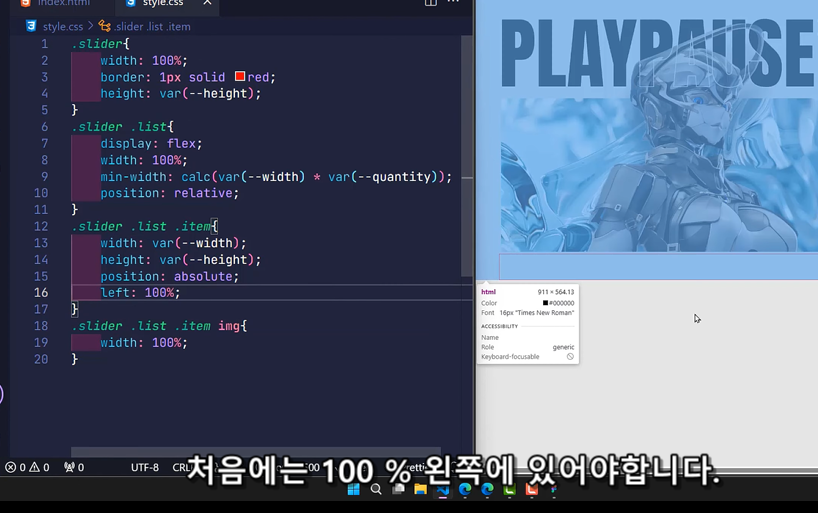818x513 pixels.
Task: Click 'position: relative;' code line
Action: click(x=170, y=193)
